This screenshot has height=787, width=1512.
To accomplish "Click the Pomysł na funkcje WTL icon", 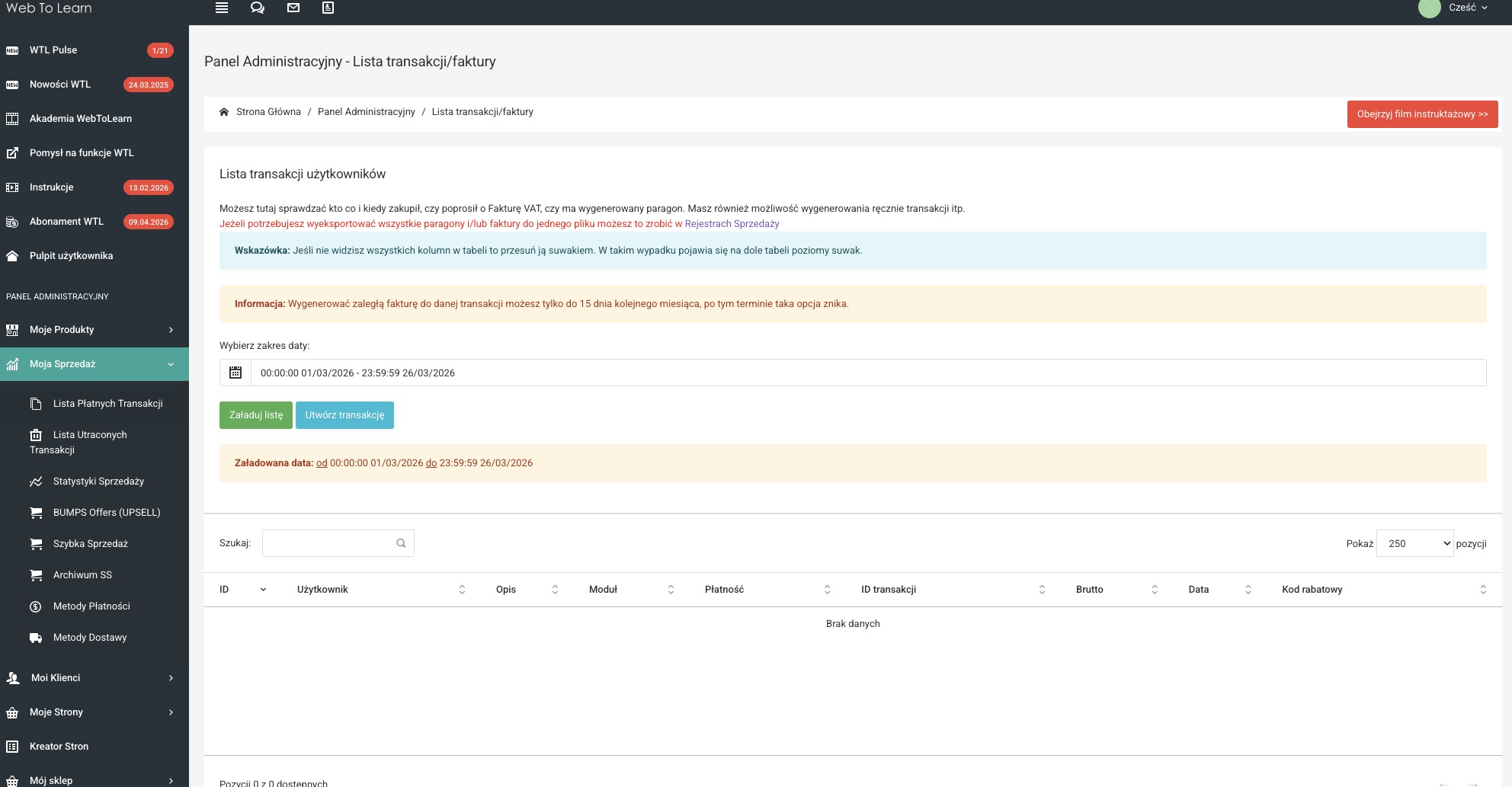I will (12, 153).
